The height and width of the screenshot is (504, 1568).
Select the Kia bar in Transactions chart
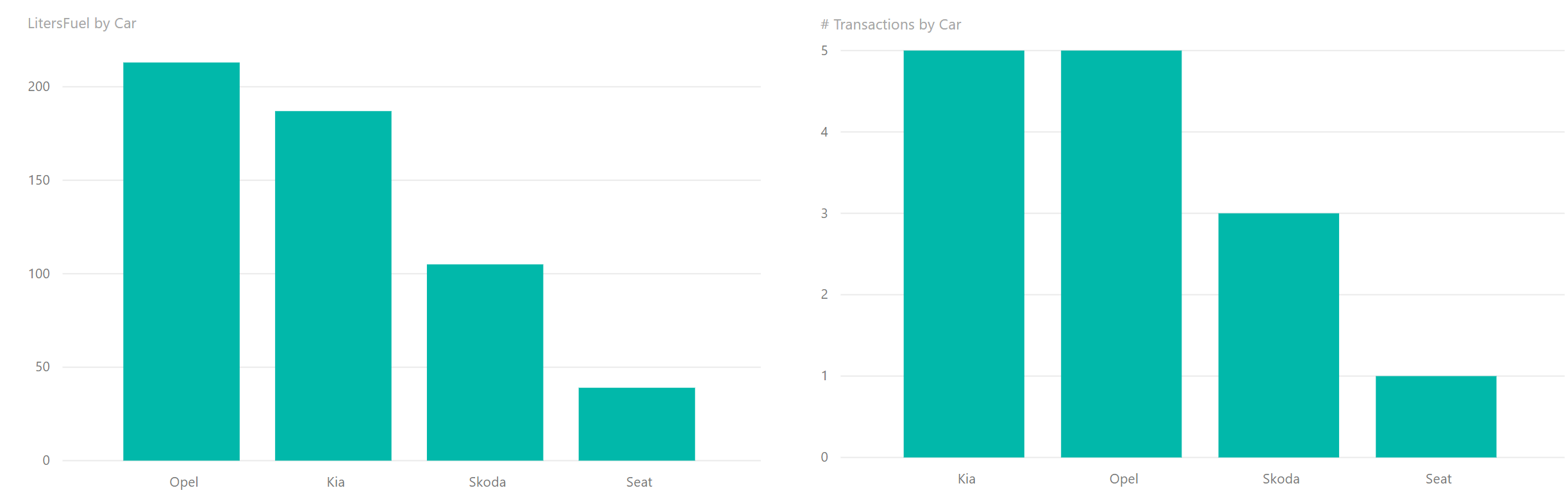click(963, 253)
